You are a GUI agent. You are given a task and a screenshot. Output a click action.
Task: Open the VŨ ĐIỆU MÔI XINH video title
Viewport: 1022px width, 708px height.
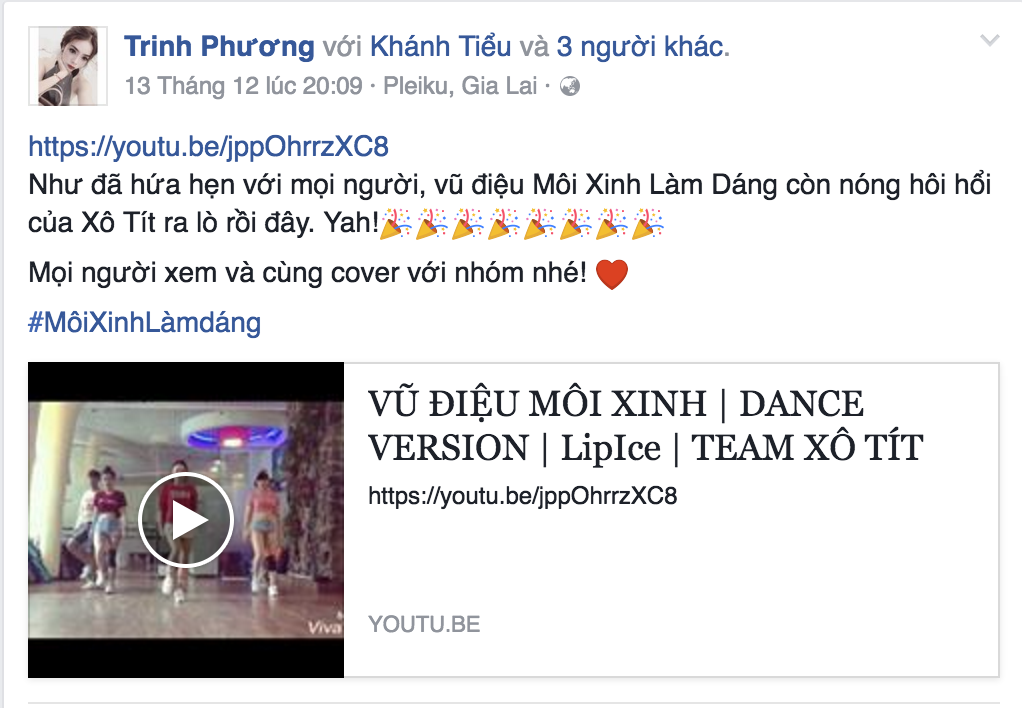[x=645, y=425]
